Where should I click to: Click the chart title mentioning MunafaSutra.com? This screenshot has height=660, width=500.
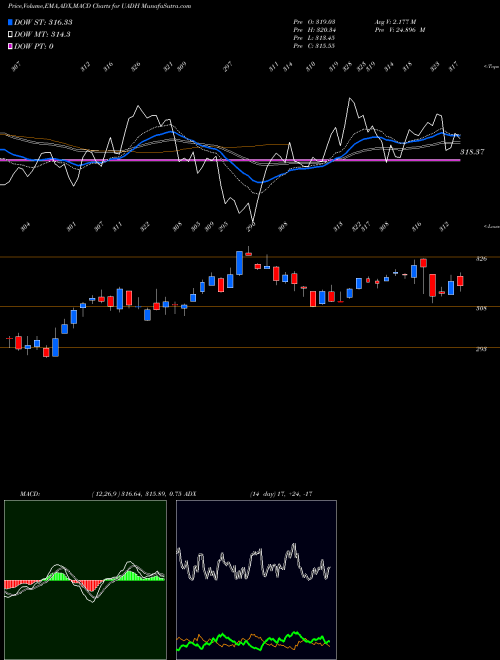(99, 6)
